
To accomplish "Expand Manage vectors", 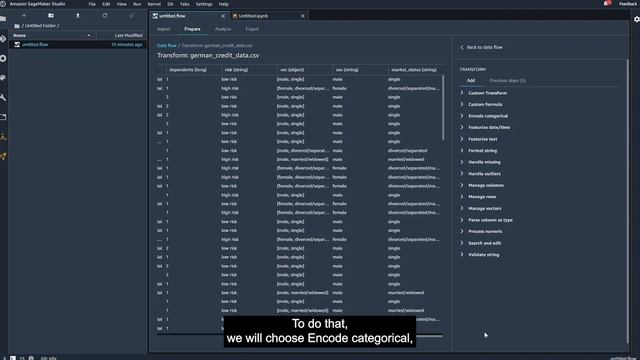I will tap(484, 209).
